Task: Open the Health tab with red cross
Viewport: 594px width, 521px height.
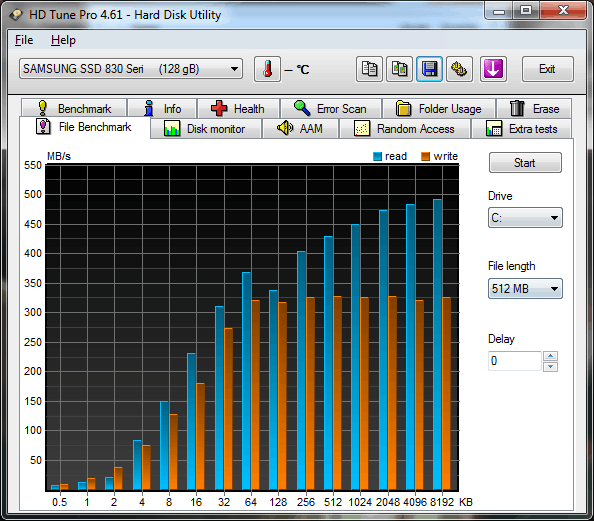Action: click(239, 109)
